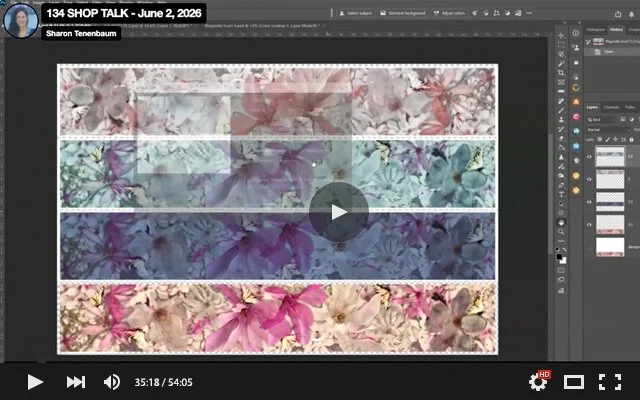
Task: Filter layers by pixel type icon
Action: click(623, 119)
